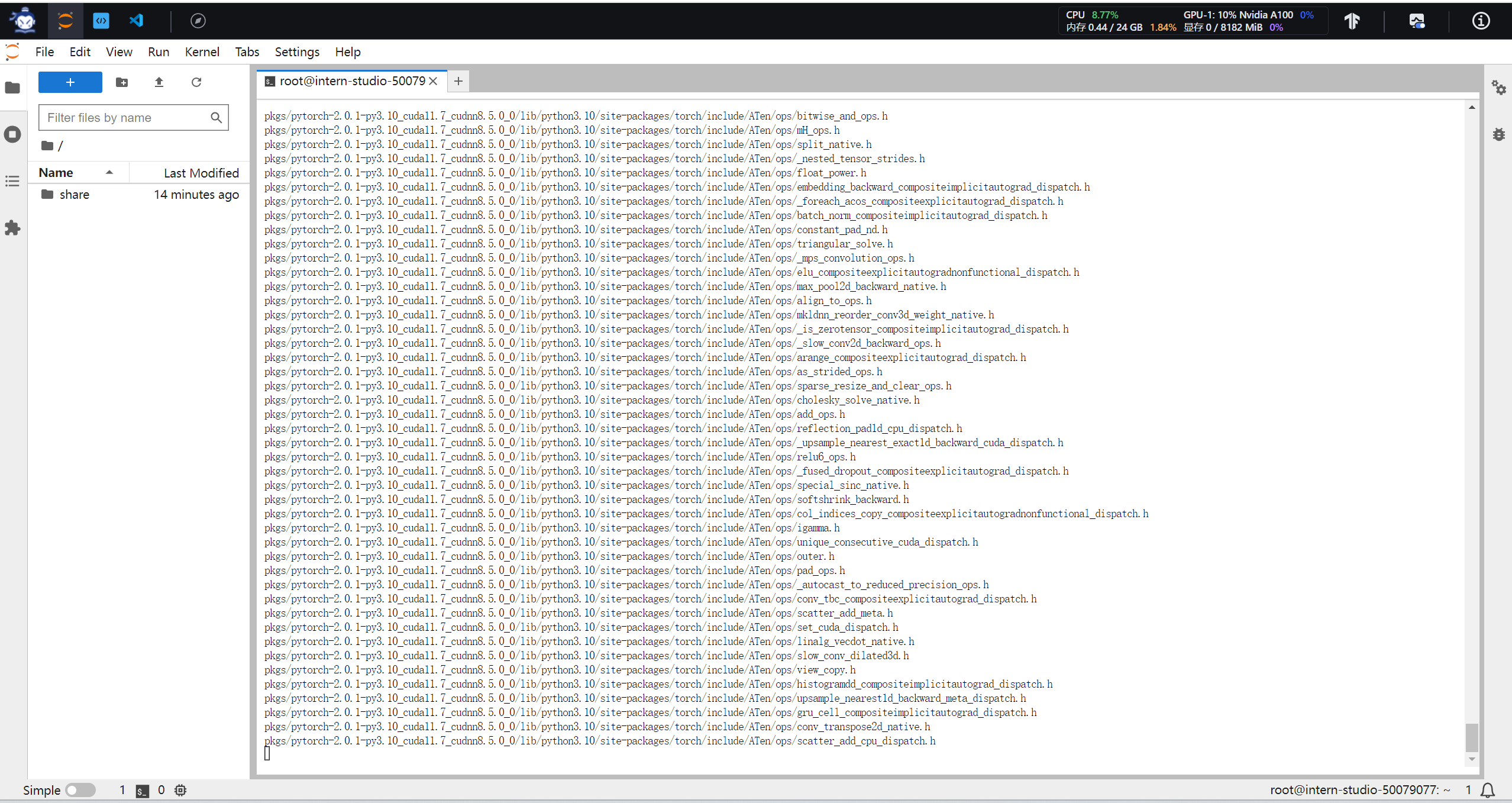Refresh the file browser list
1512x803 pixels.
point(196,82)
